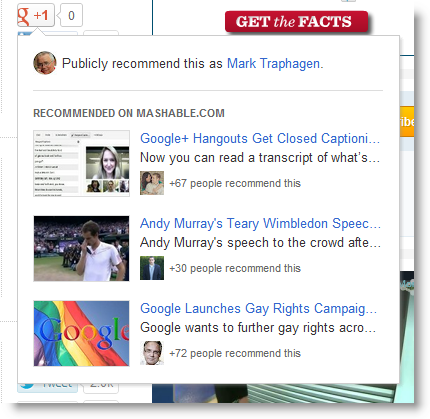Screen dimensions: 430x419
Task: Click the Now you can read a transcript description
Action: tap(260, 158)
